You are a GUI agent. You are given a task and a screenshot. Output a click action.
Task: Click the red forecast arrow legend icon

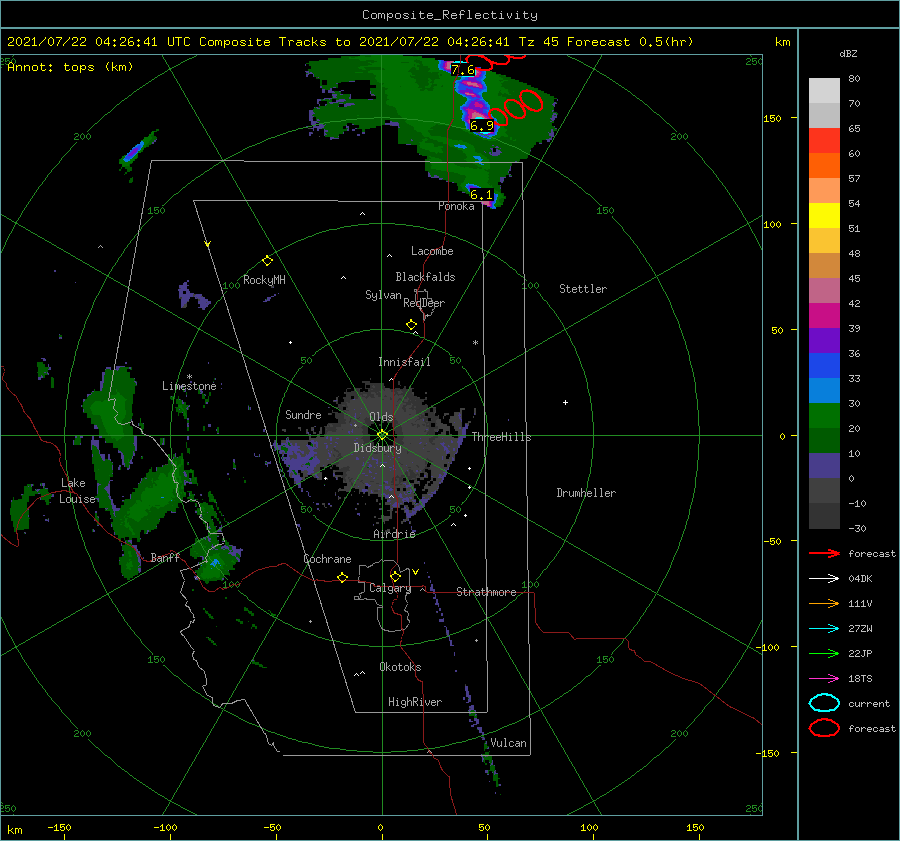click(x=824, y=553)
